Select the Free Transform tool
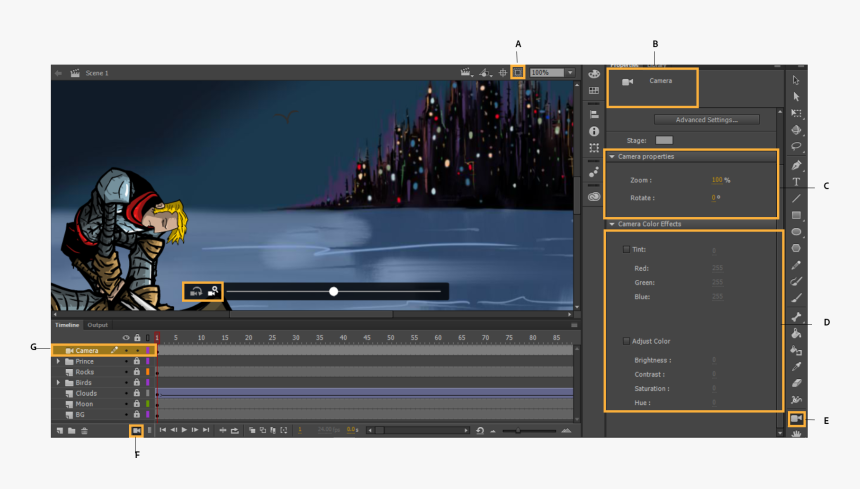The width and height of the screenshot is (860, 489). [796, 113]
